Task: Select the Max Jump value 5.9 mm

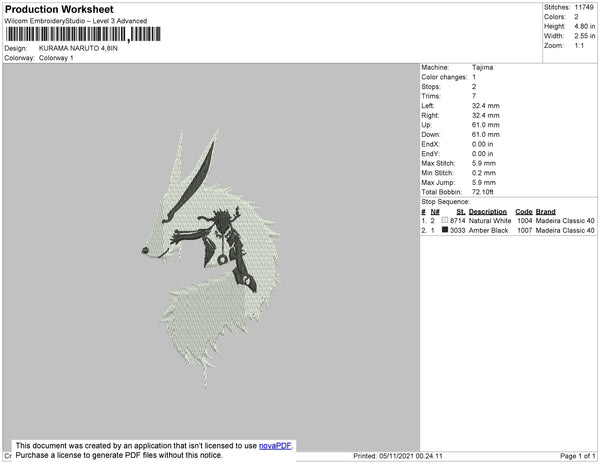Action: coord(484,182)
